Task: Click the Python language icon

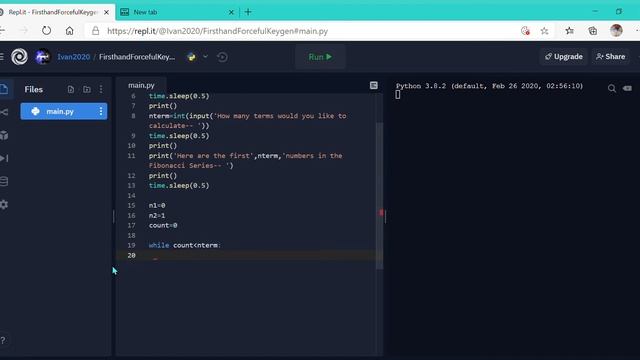Action: pyautogui.click(x=191, y=57)
